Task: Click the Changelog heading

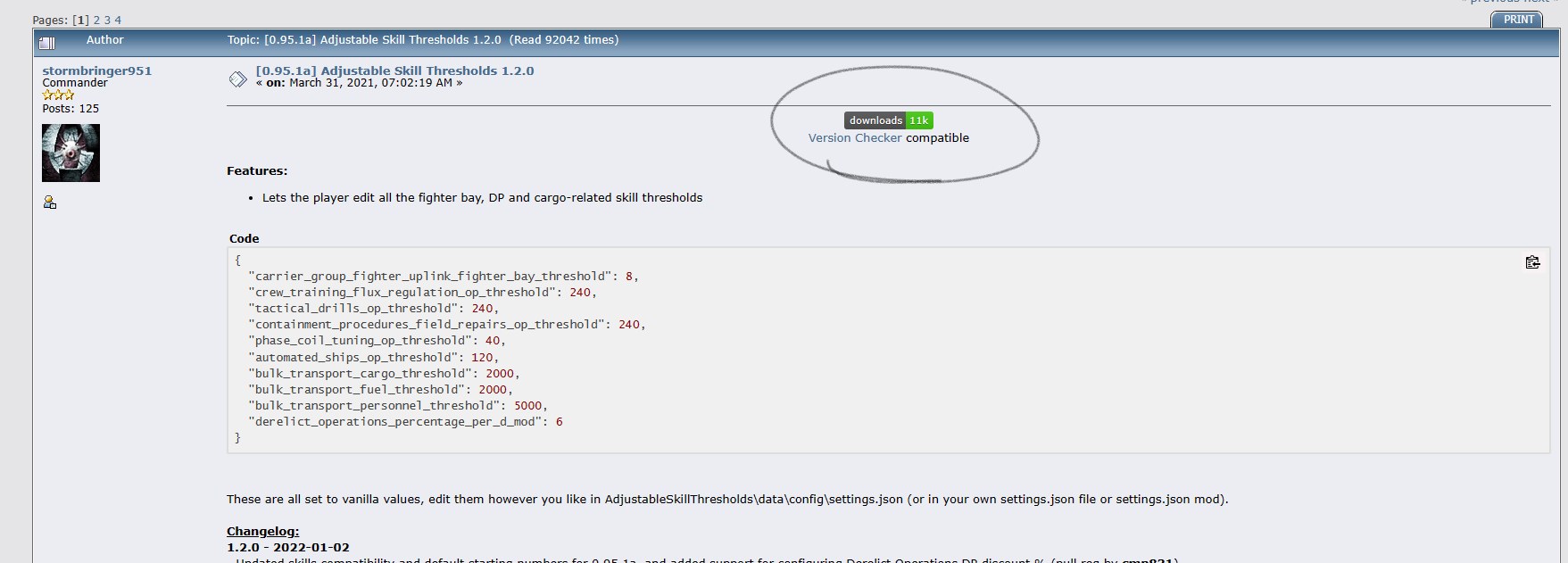Action: pyautogui.click(x=262, y=532)
